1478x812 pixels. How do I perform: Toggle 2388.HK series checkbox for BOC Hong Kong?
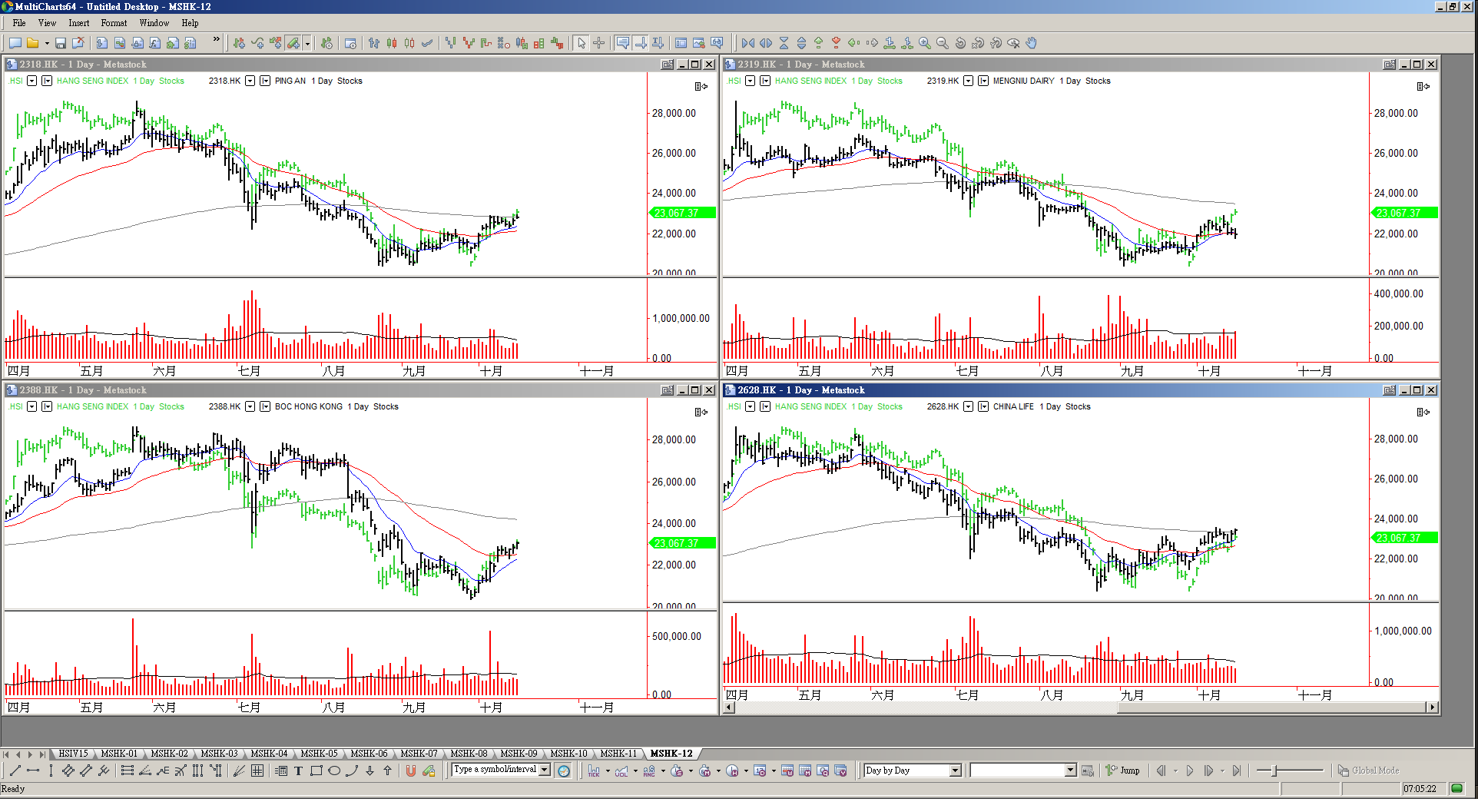click(250, 406)
